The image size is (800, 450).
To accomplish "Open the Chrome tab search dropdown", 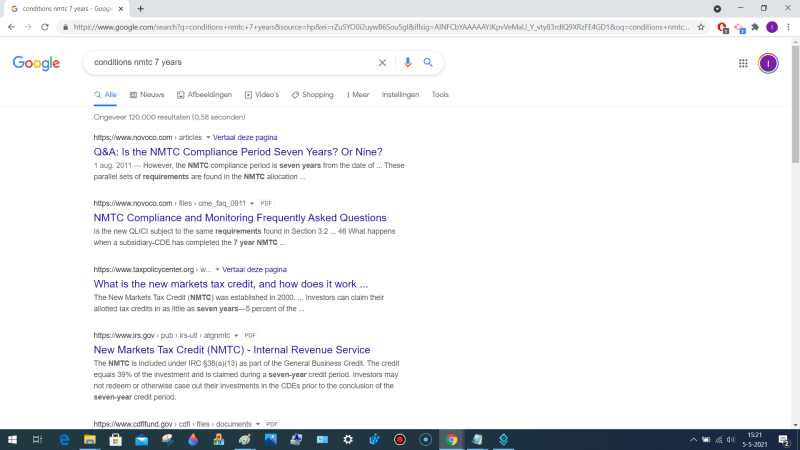I will (x=717, y=9).
